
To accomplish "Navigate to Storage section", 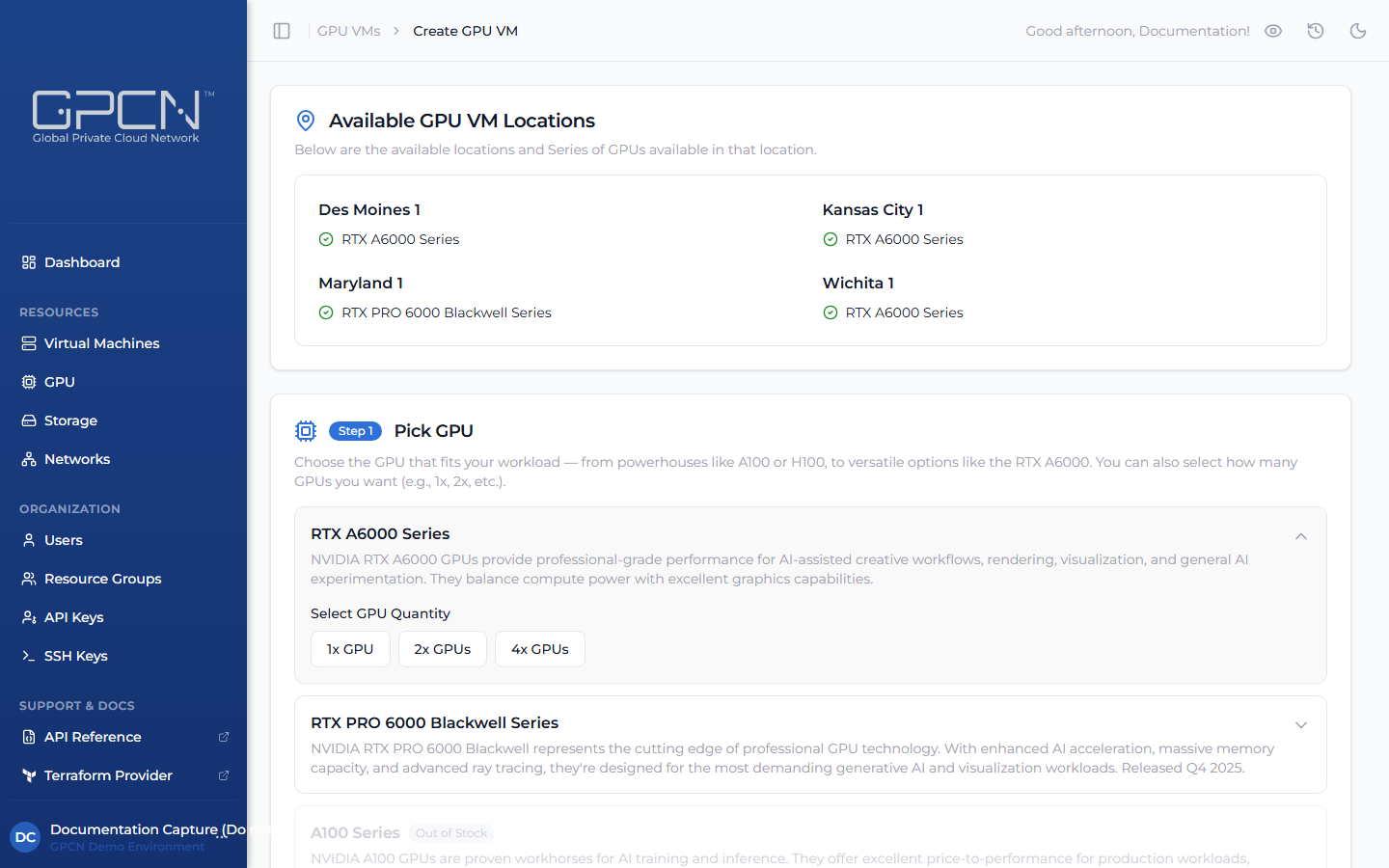I will point(123,420).
